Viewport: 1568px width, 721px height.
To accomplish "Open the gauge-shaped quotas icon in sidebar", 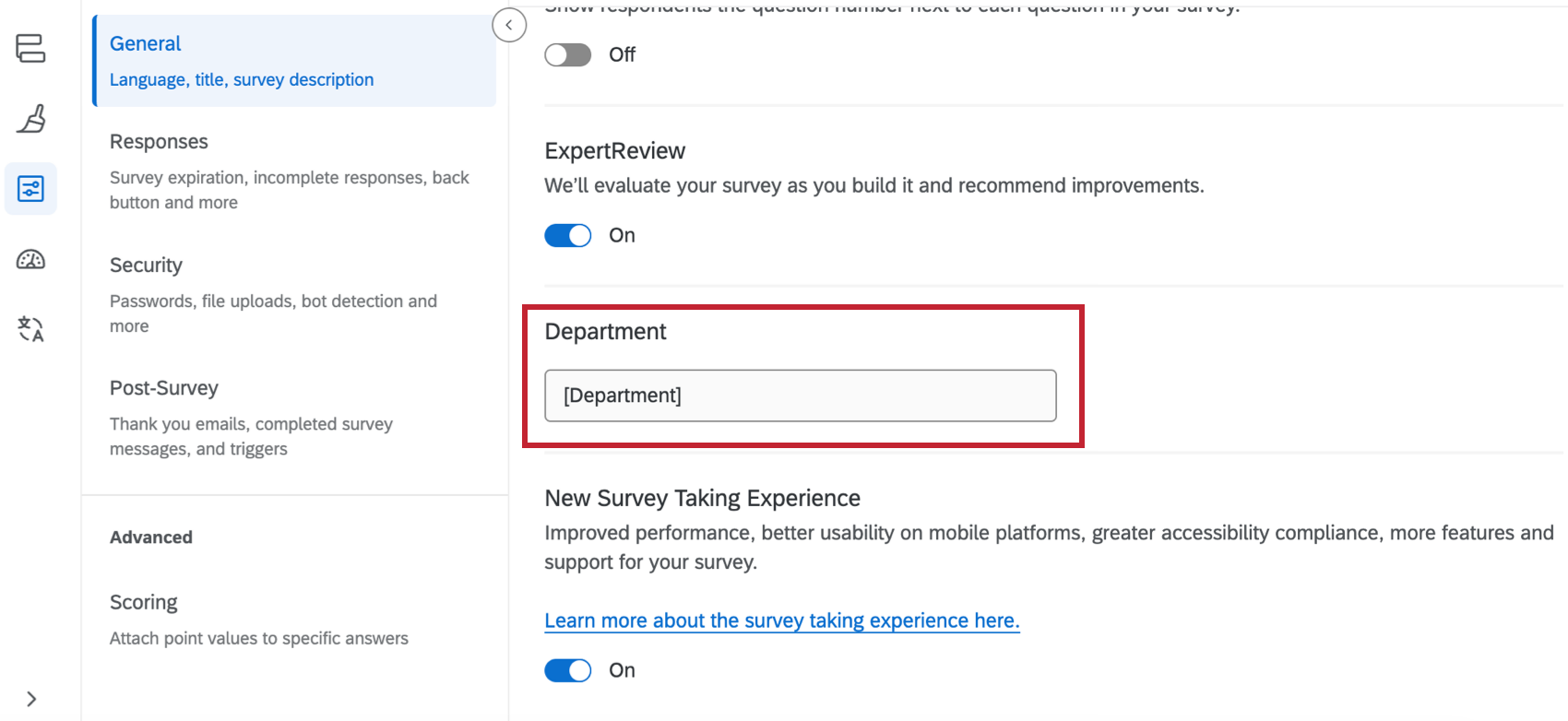I will 30,259.
